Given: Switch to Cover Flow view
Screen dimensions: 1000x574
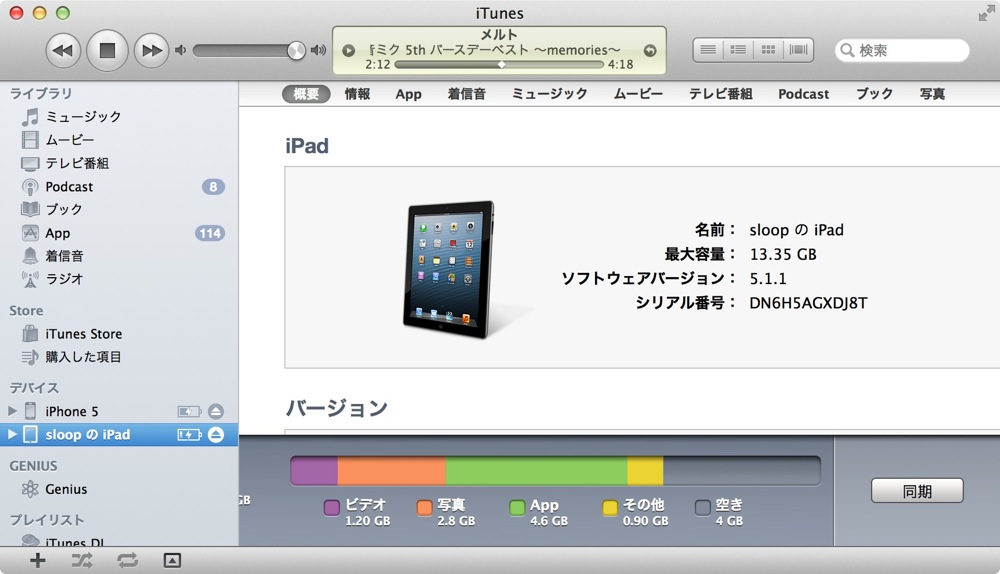Looking at the screenshot, I should pos(798,50).
